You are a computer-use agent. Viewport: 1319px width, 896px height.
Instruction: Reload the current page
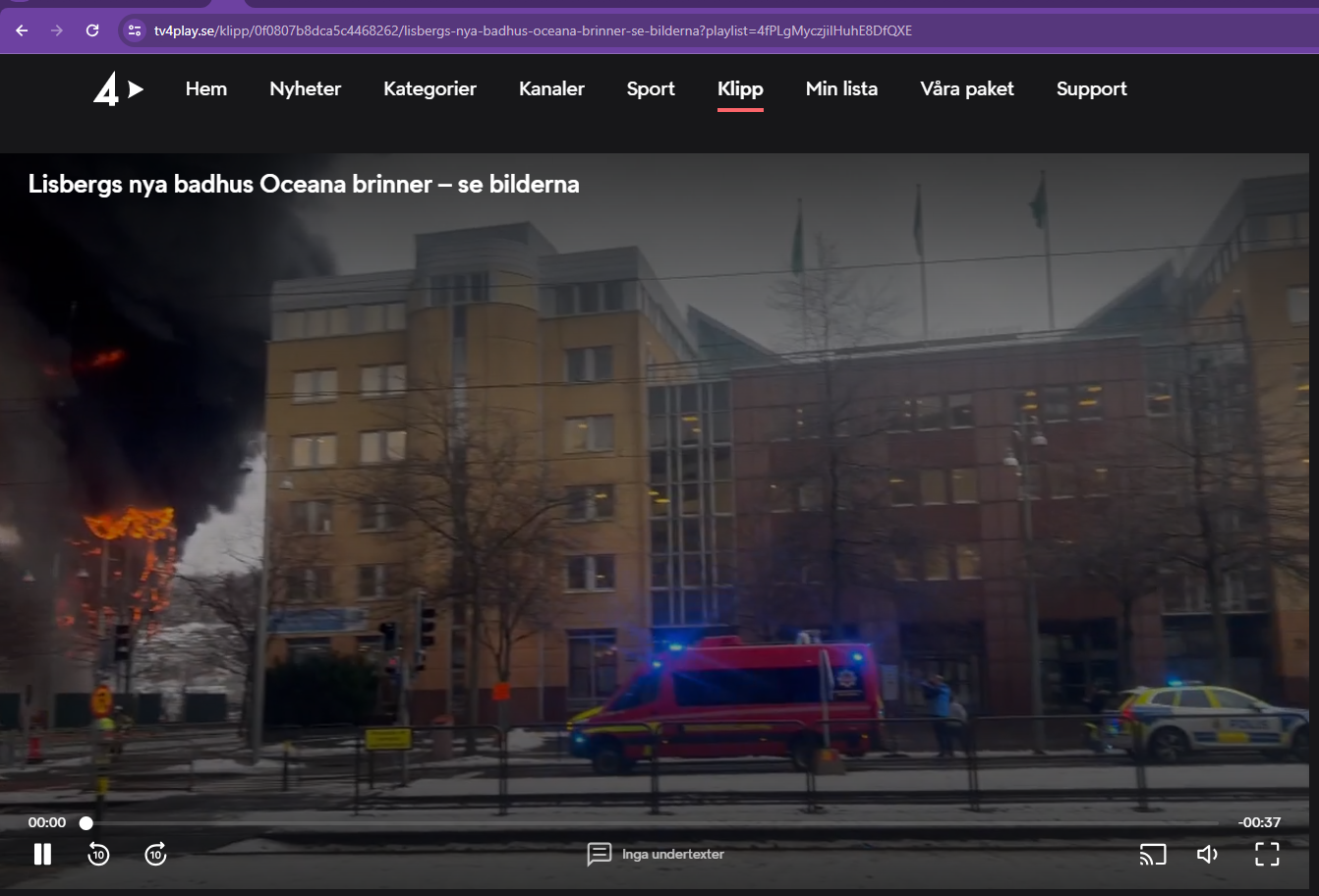coord(92,30)
